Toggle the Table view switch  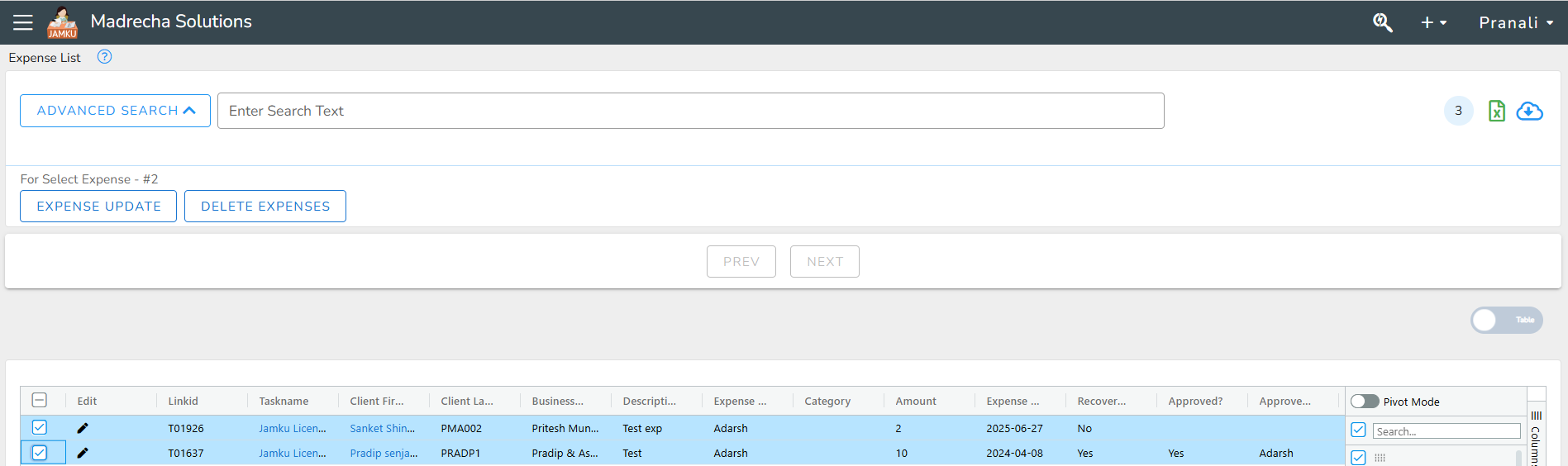point(1506,320)
